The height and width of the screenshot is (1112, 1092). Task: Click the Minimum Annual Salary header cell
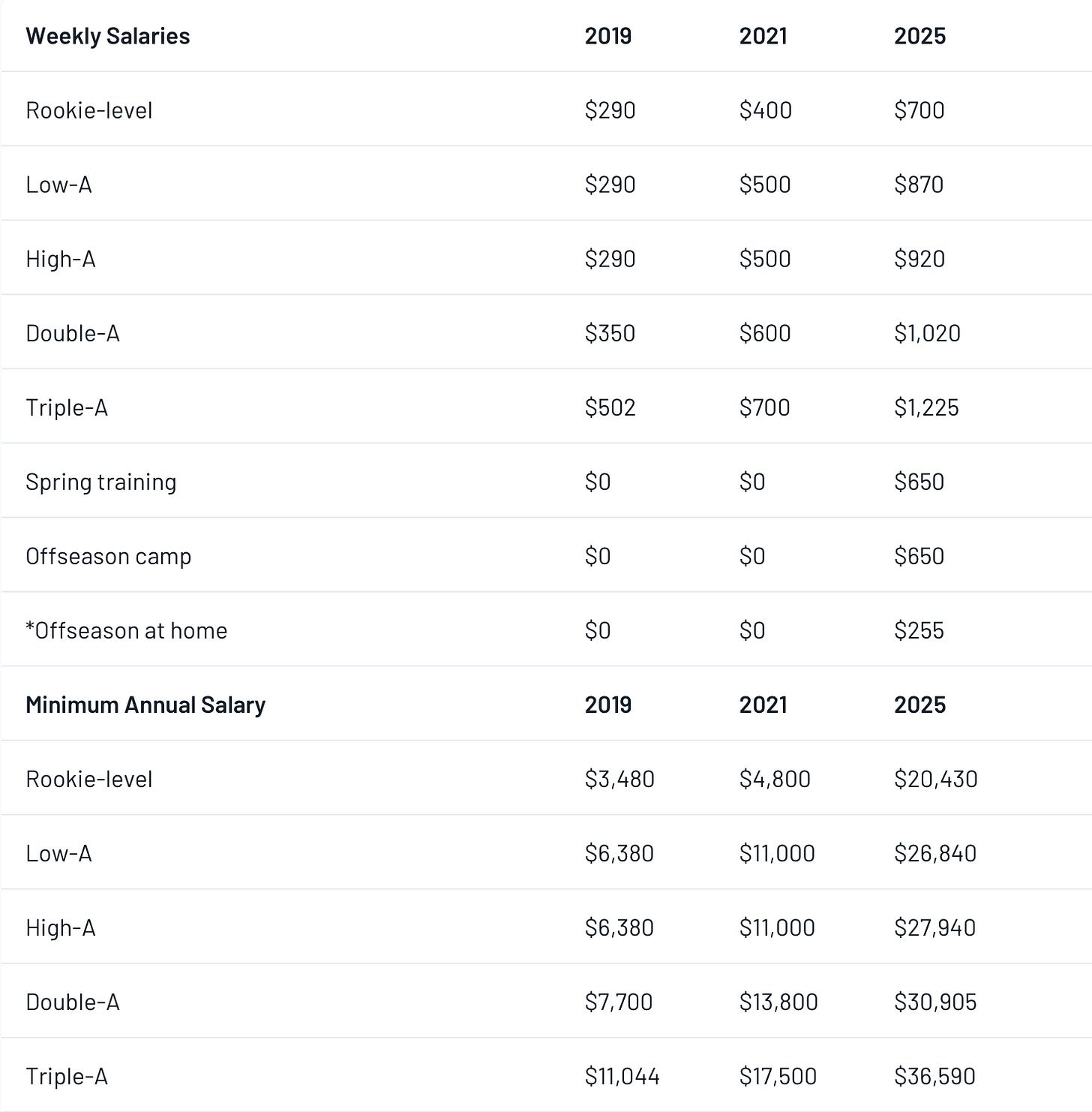pos(145,705)
